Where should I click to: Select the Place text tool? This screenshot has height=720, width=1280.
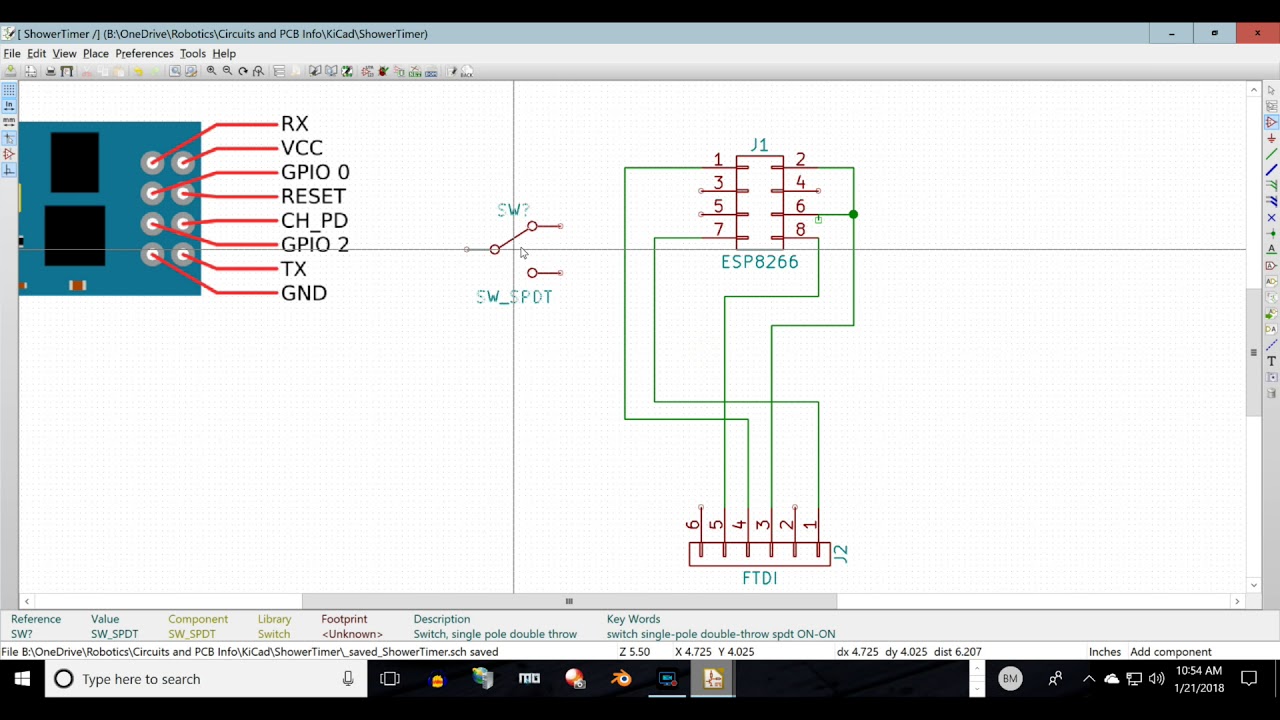coord(1272,362)
